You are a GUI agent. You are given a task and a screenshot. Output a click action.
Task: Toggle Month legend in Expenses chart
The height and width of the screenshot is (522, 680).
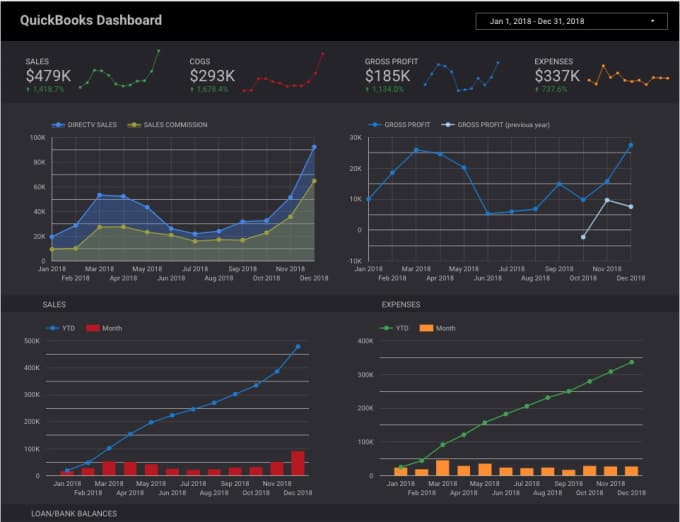[438, 328]
